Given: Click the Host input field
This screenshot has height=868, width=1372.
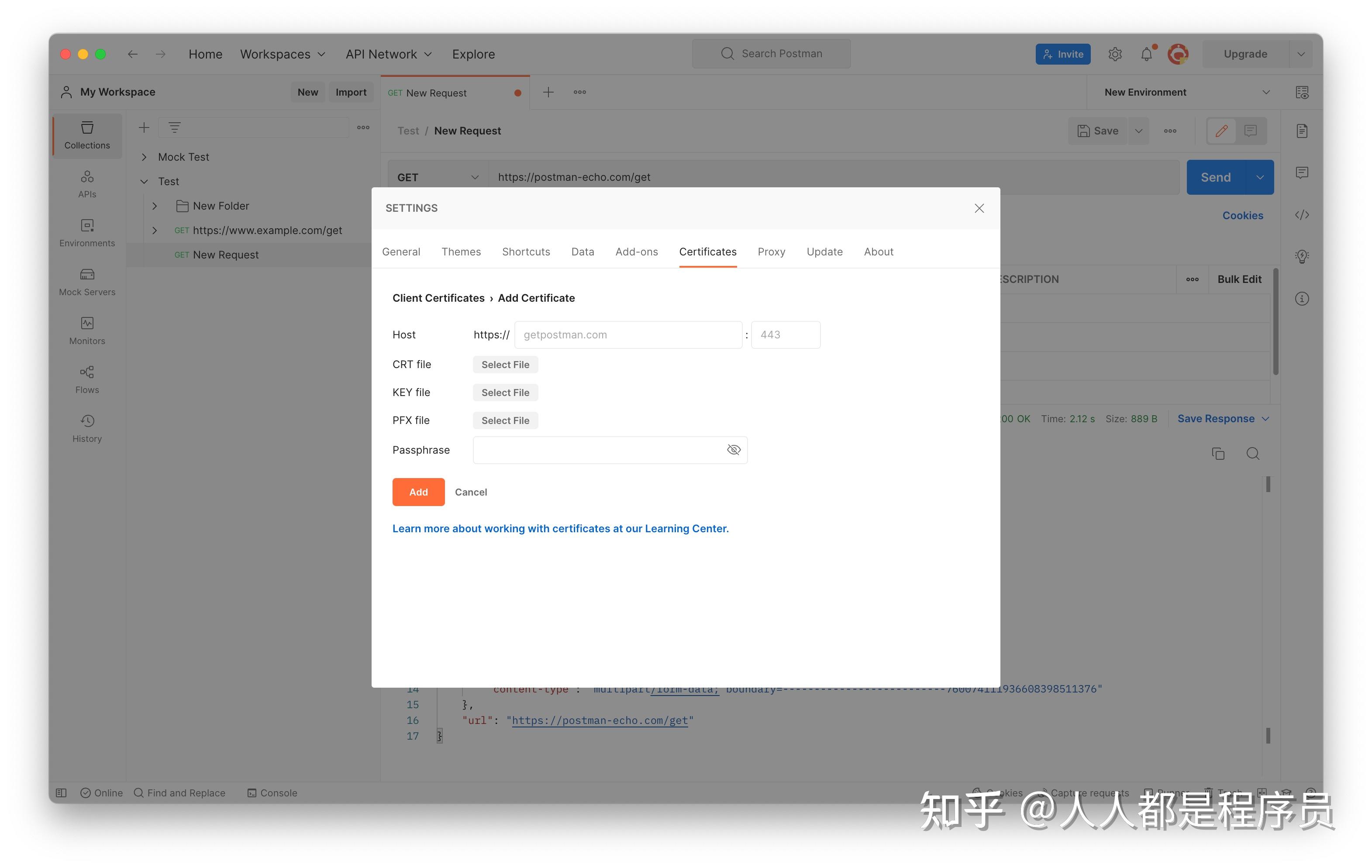Looking at the screenshot, I should click(628, 335).
